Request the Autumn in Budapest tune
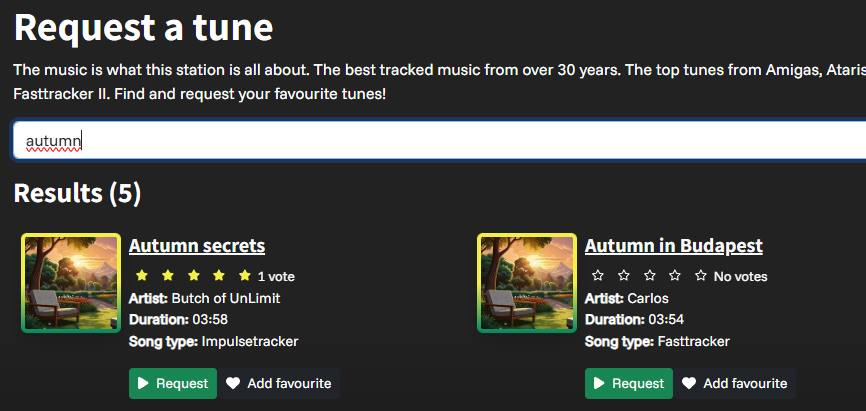This screenshot has width=866, height=411. tap(629, 383)
